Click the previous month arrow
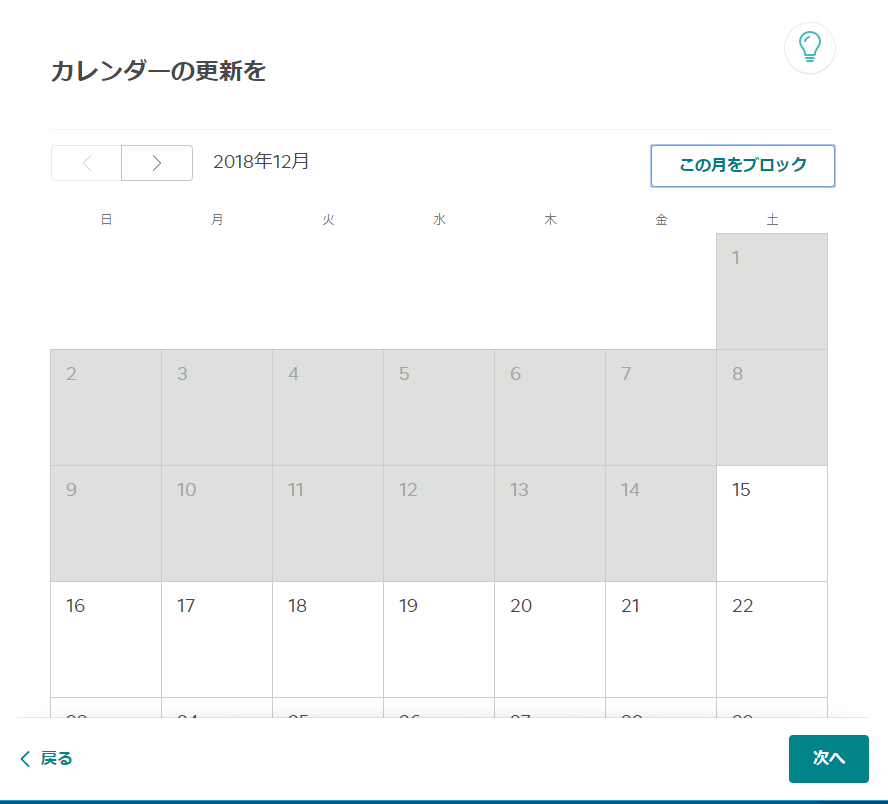 point(87,163)
